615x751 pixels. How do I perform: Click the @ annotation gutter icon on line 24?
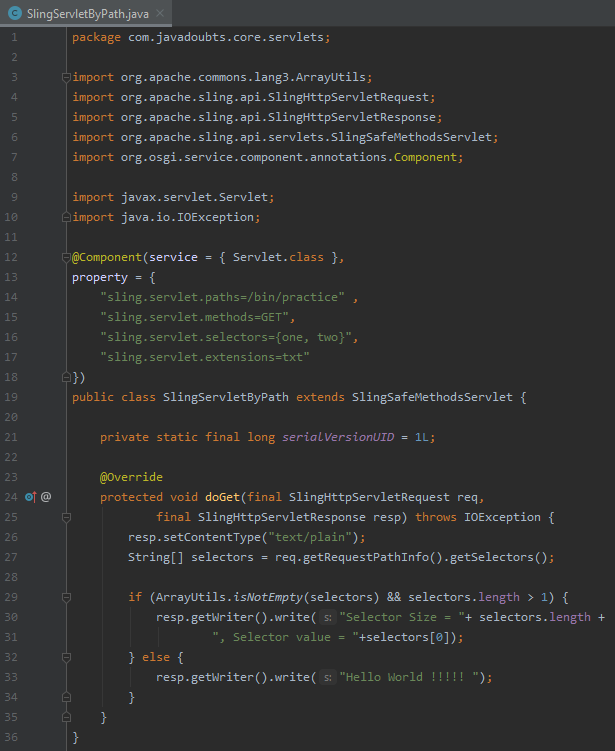[46, 497]
